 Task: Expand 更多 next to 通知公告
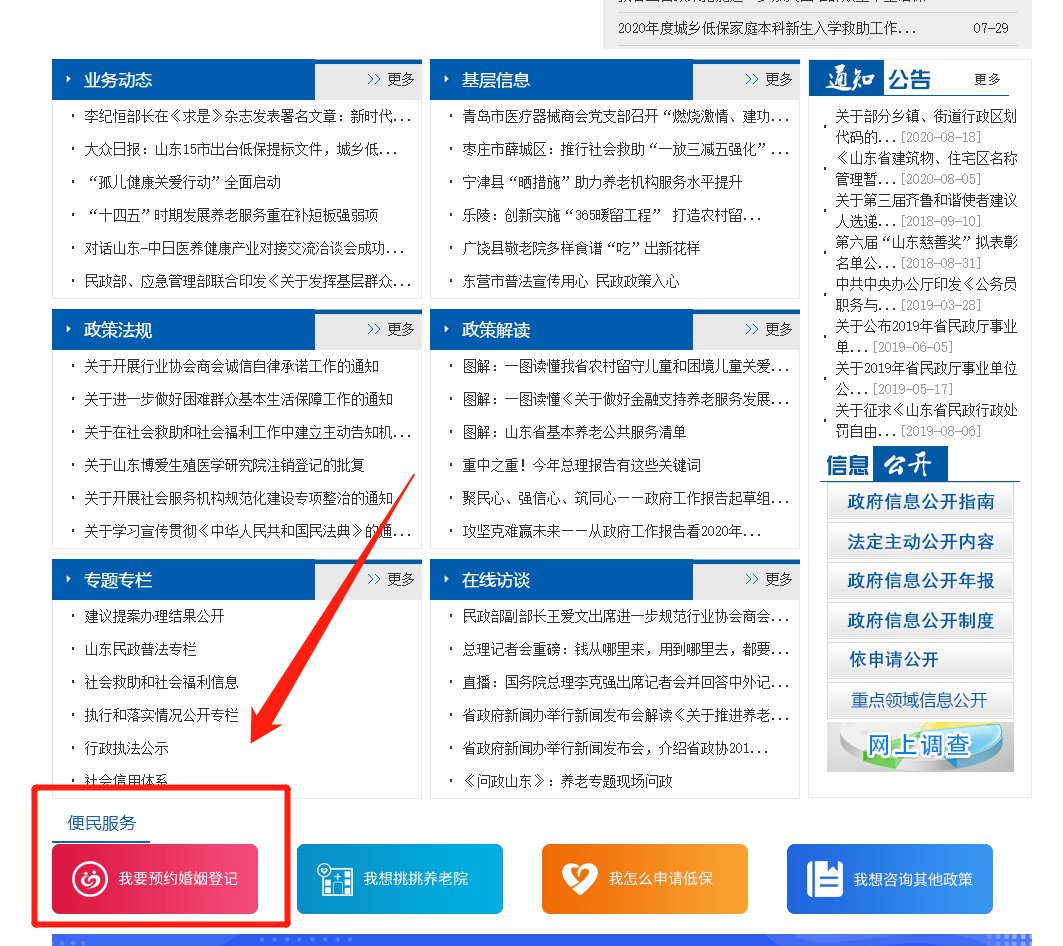(x=987, y=80)
